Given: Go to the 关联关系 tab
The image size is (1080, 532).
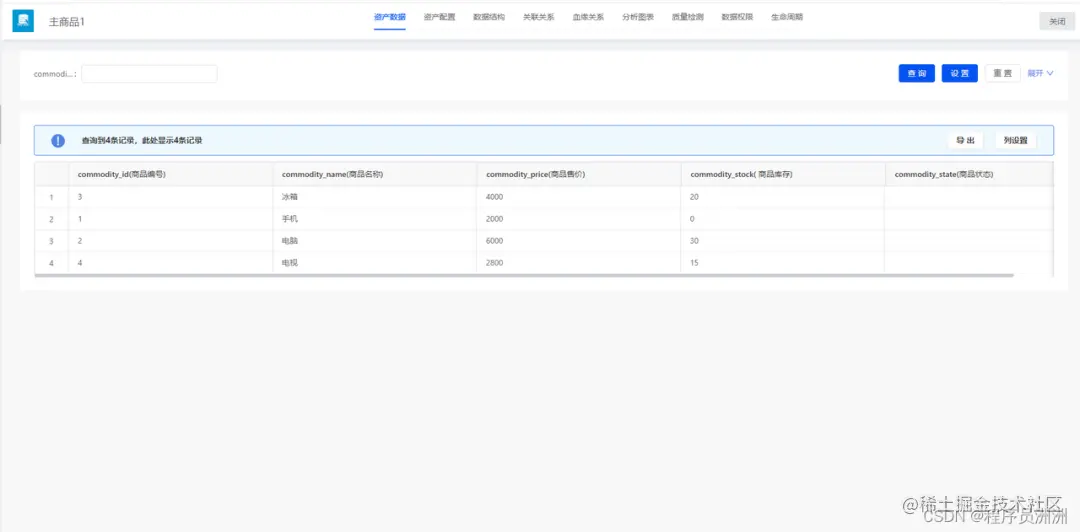Looking at the screenshot, I should [539, 17].
